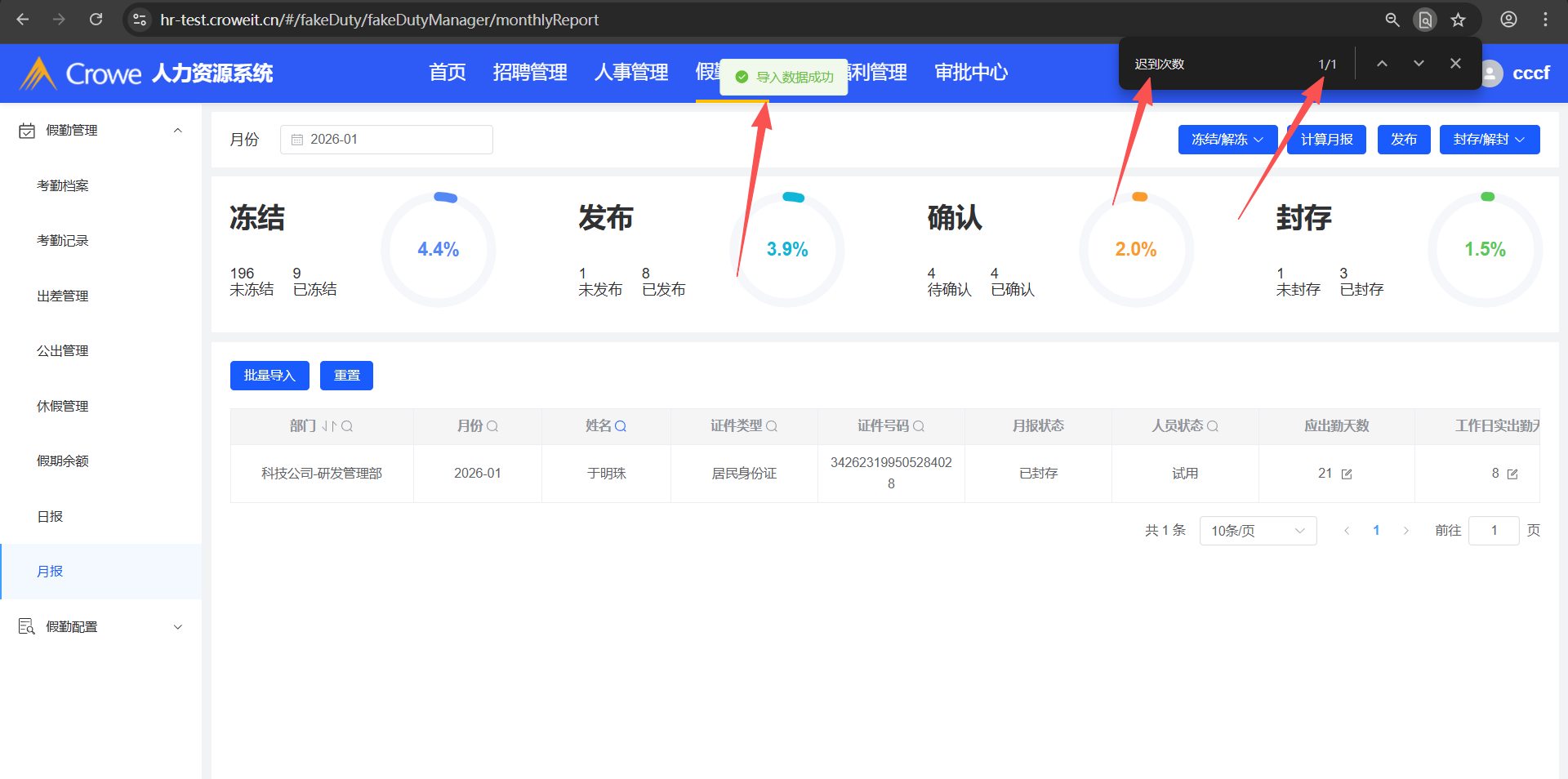The image size is (1568, 779).
Task: Reload the current browser page
Action: tap(96, 20)
